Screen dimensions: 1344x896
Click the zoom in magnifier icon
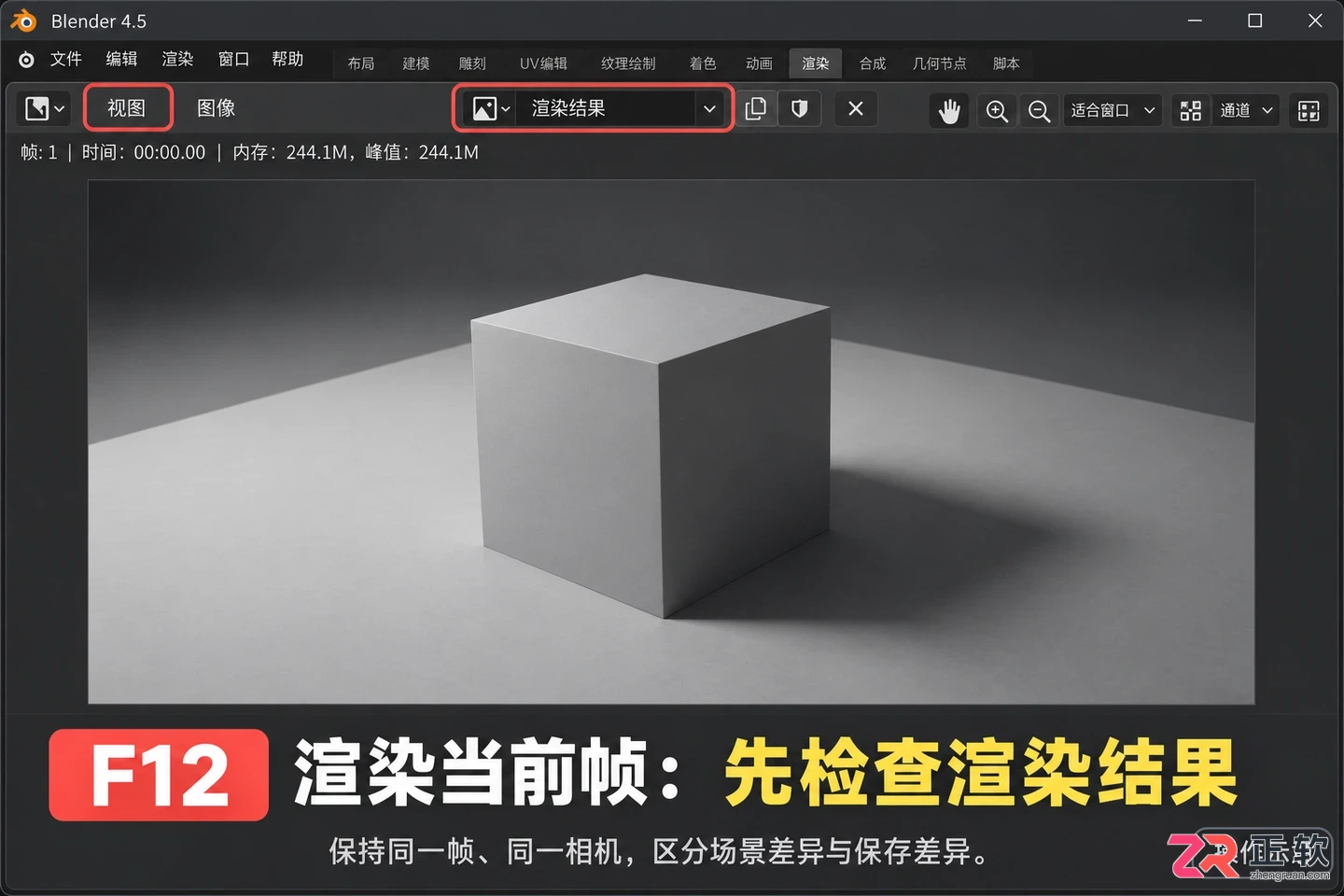click(997, 111)
